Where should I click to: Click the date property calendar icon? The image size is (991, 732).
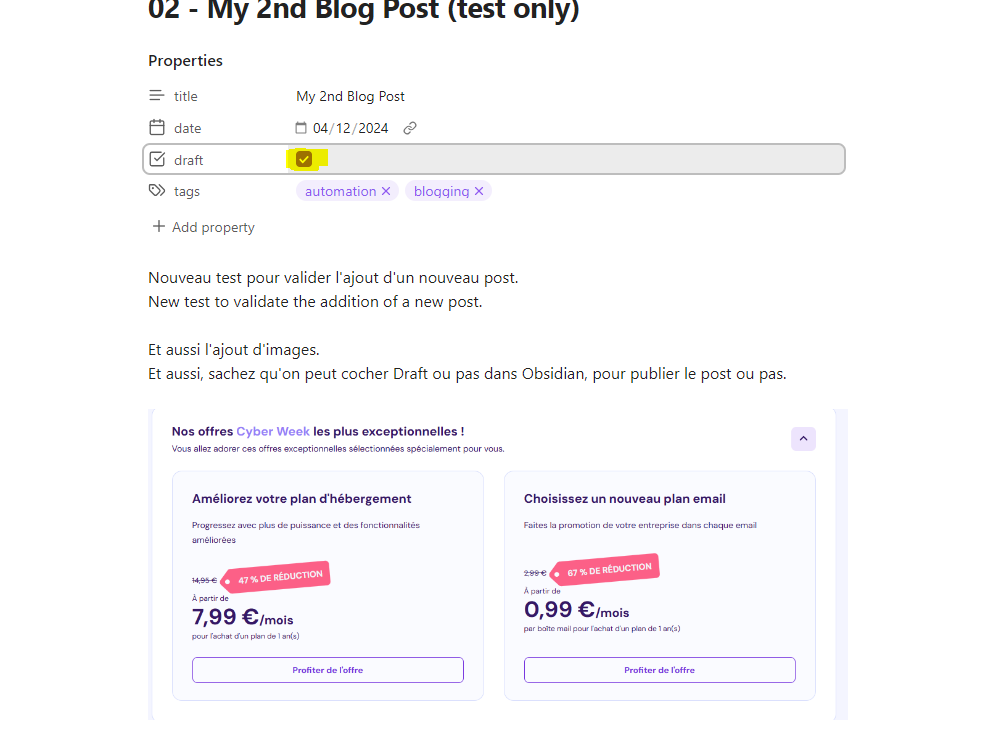[x=157, y=128]
